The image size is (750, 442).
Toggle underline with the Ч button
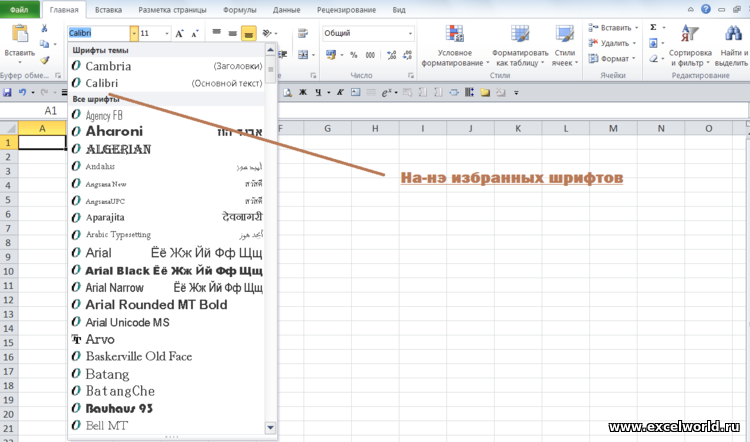319,92
